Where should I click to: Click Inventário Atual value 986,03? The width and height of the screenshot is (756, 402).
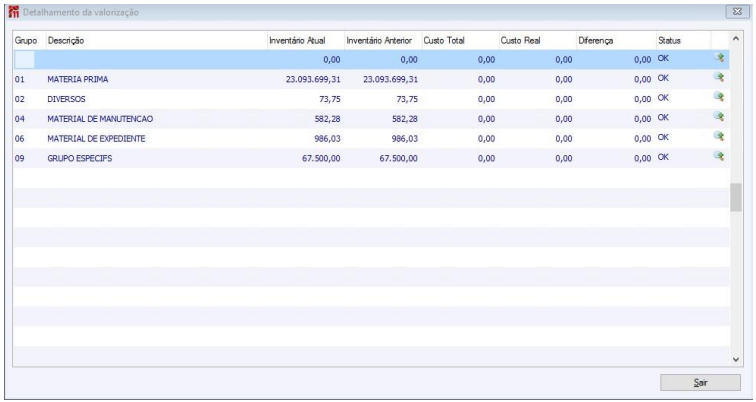[328, 139]
